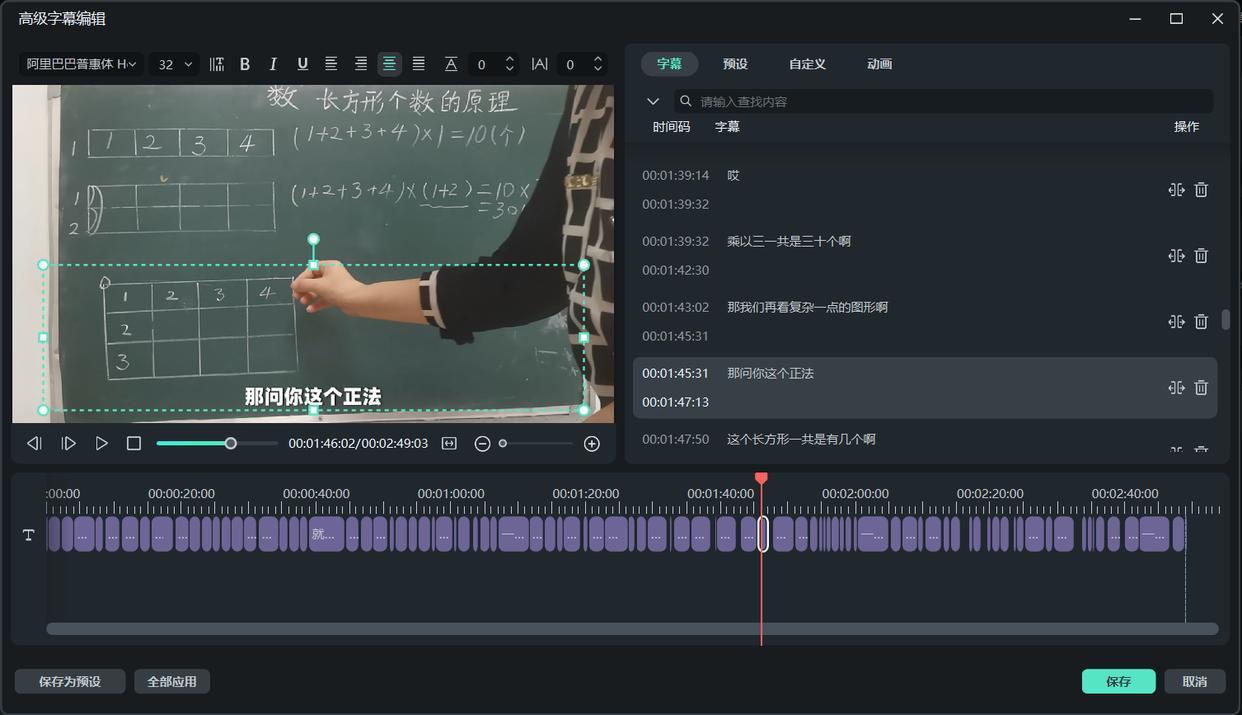Select subtitle text 这个长方形一共是有几个啊
1242x715 pixels.
point(801,439)
